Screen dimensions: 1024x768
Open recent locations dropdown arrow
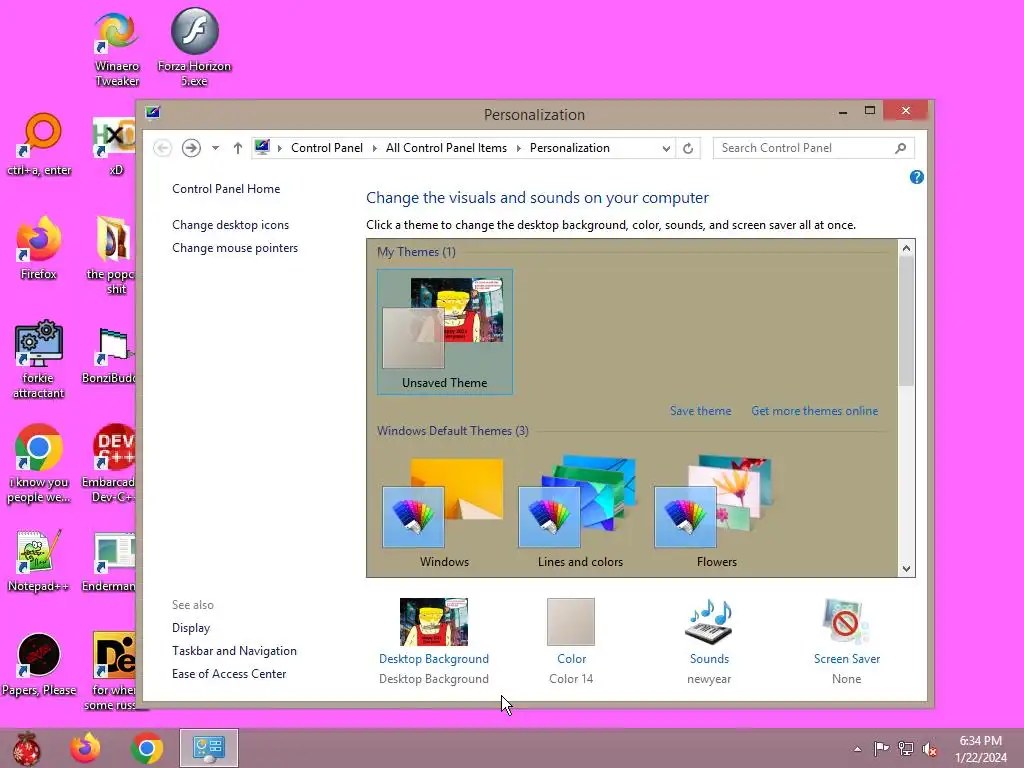tap(215, 148)
